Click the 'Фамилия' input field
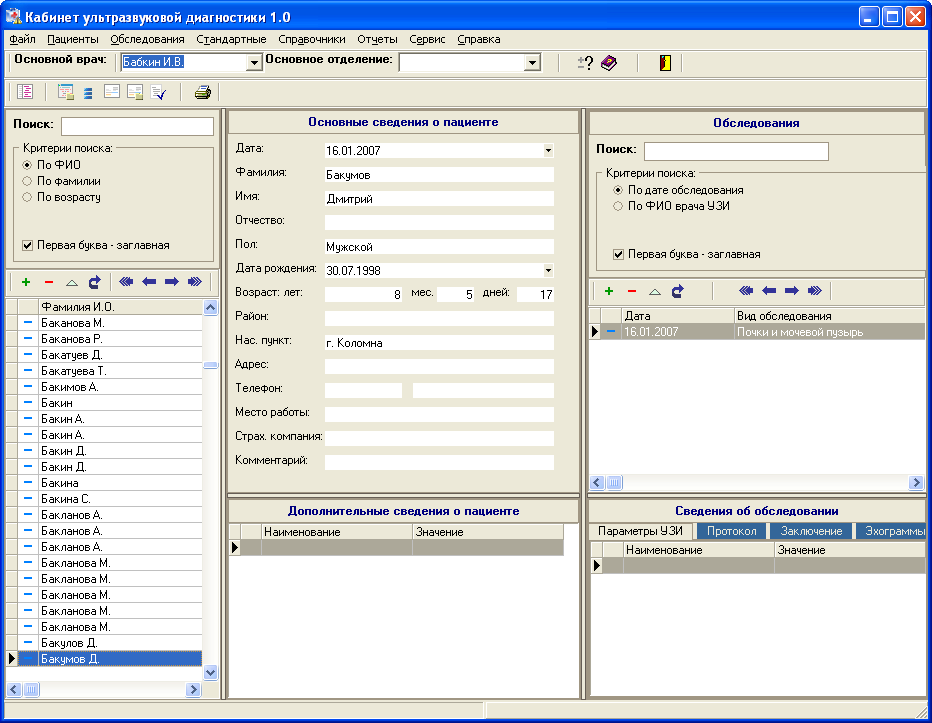The width and height of the screenshot is (932, 723). pos(438,174)
